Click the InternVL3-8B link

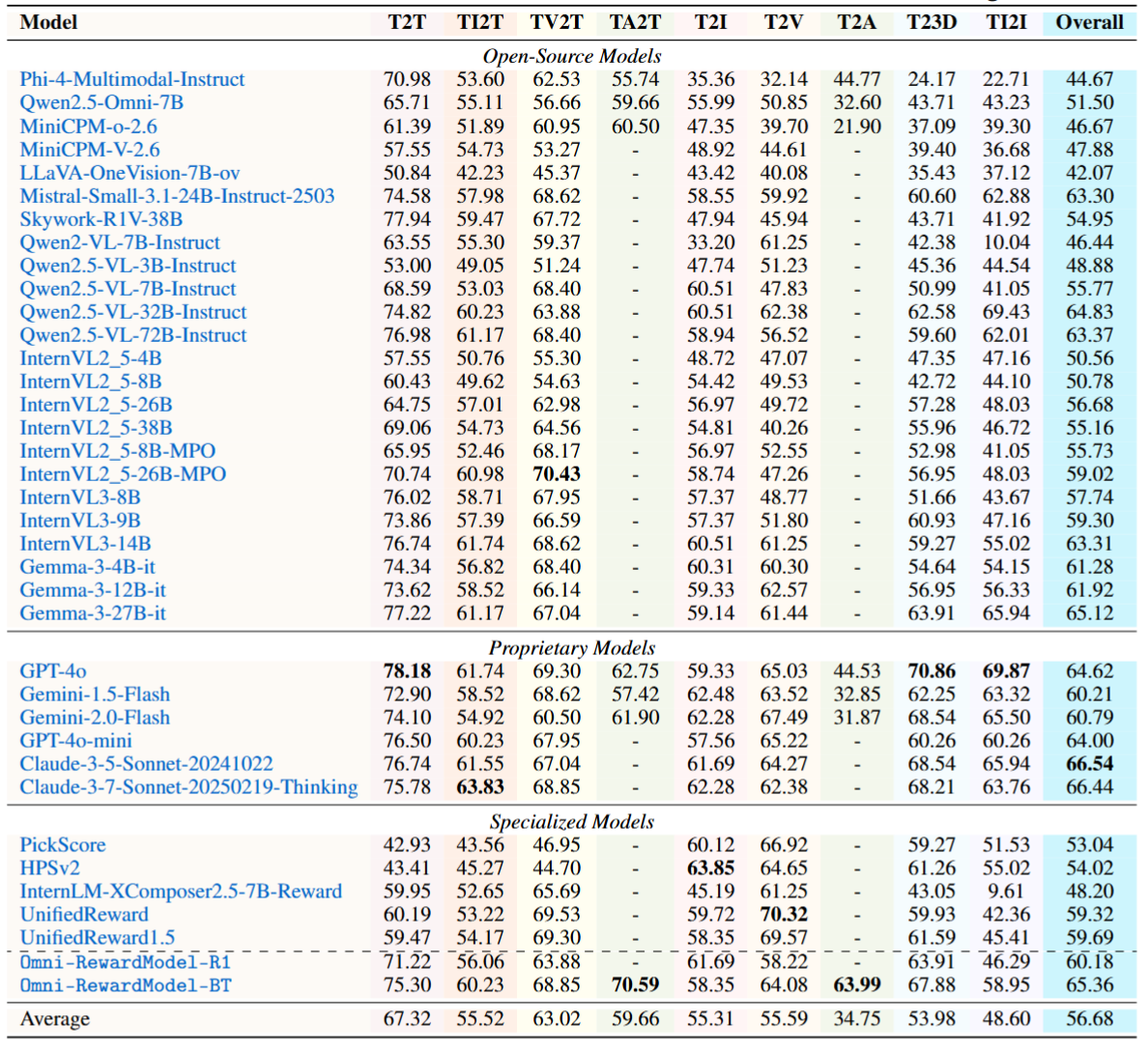click(x=80, y=497)
